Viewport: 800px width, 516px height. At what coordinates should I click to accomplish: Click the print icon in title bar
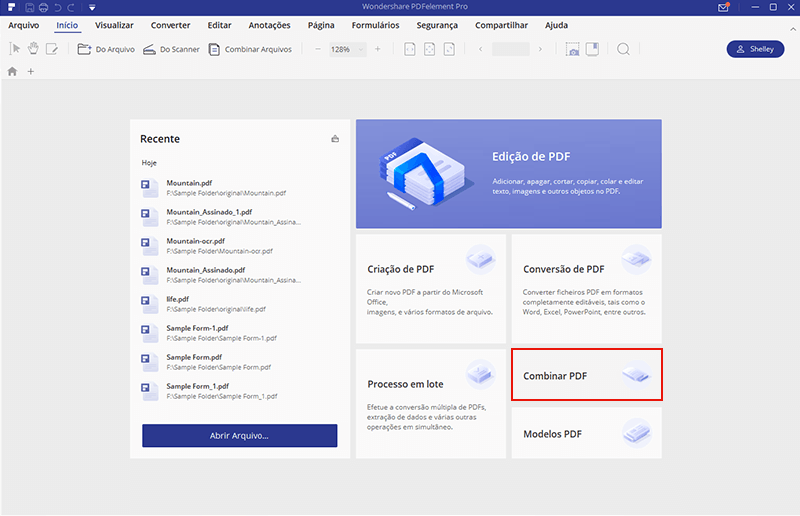pos(43,8)
